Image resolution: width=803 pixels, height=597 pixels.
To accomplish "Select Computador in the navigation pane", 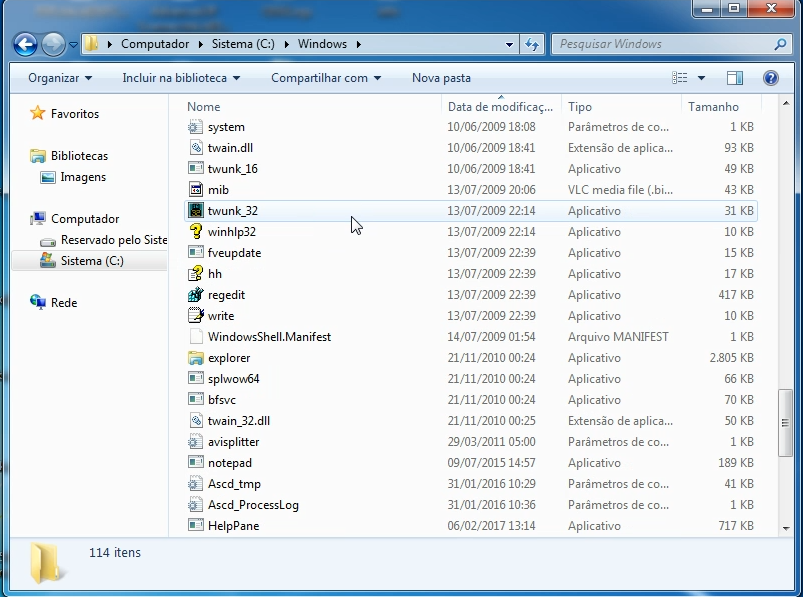I will click(85, 219).
